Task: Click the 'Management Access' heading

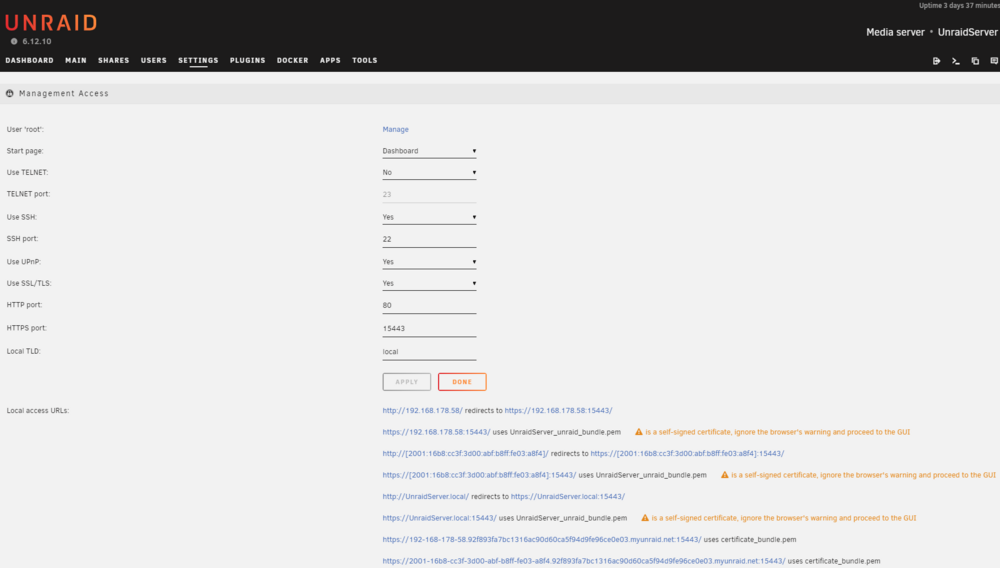Action: [x=64, y=93]
